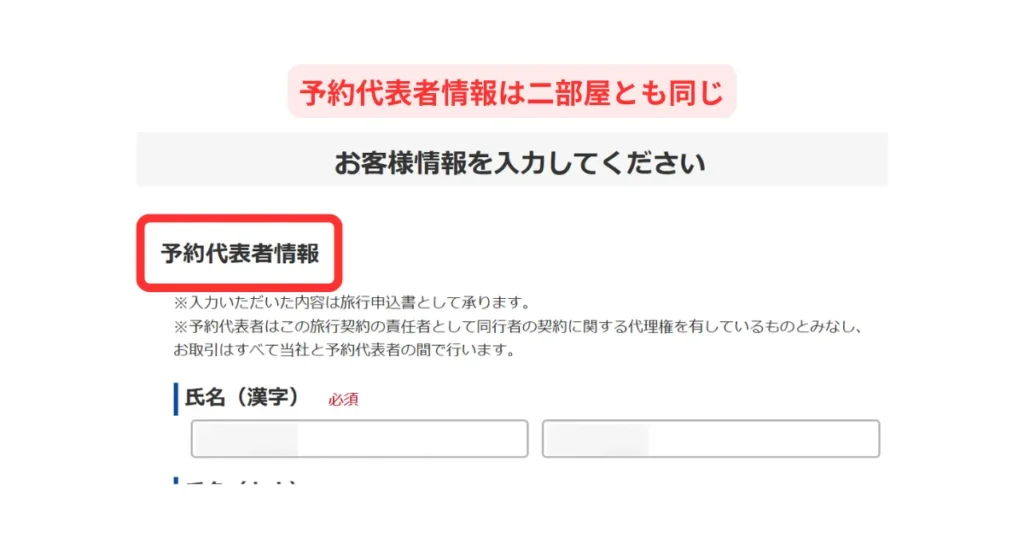Image resolution: width=1024 pixels, height=538 pixels.
Task: Click the 氏名（漢字） field label
Action: click(x=242, y=397)
